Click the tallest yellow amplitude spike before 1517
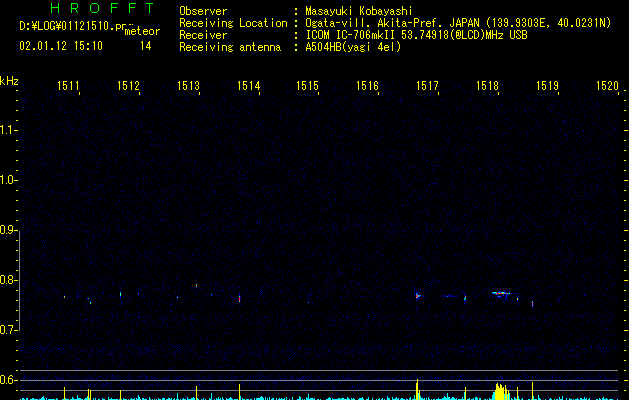Viewport: 629px width, 400px height. point(418,389)
